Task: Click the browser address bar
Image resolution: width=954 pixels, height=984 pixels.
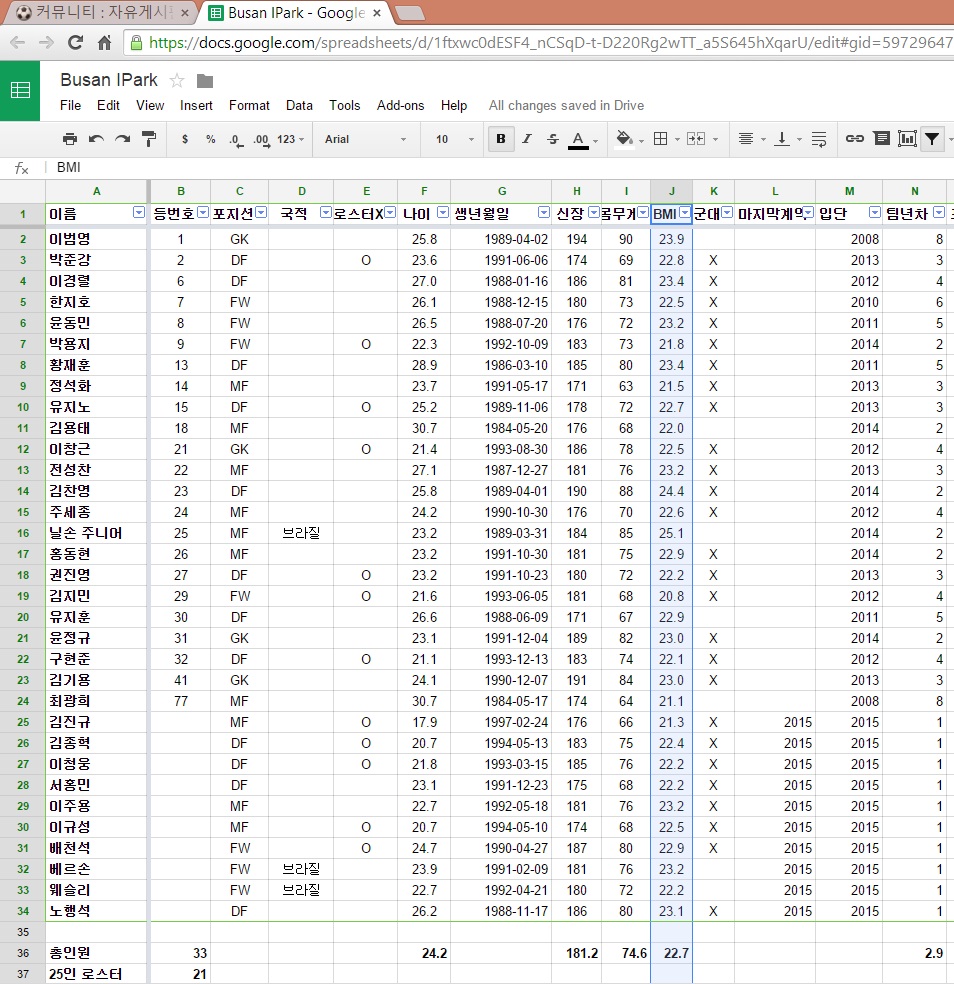Action: click(x=540, y=43)
